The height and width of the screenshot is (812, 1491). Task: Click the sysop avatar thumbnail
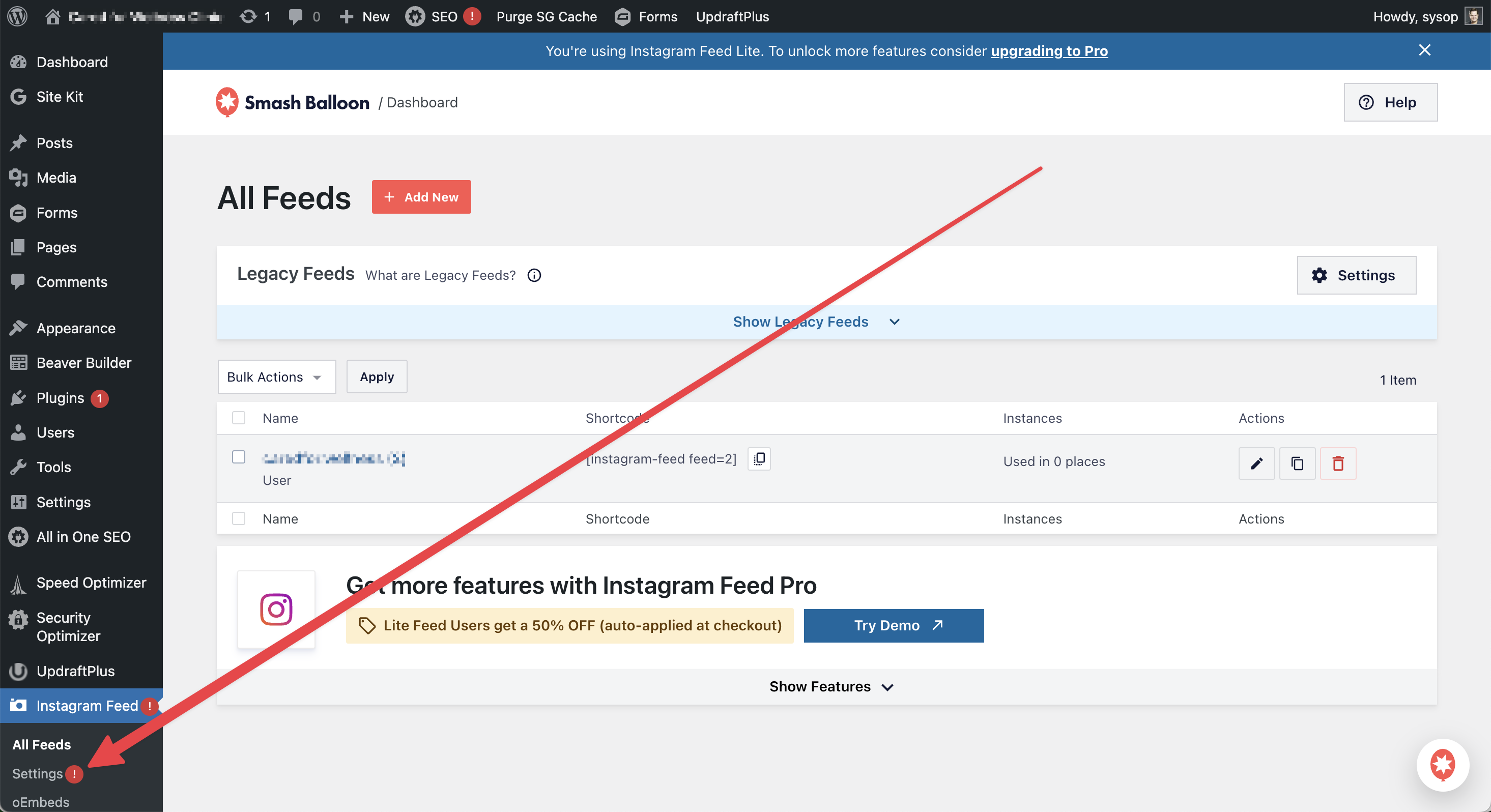1473,16
